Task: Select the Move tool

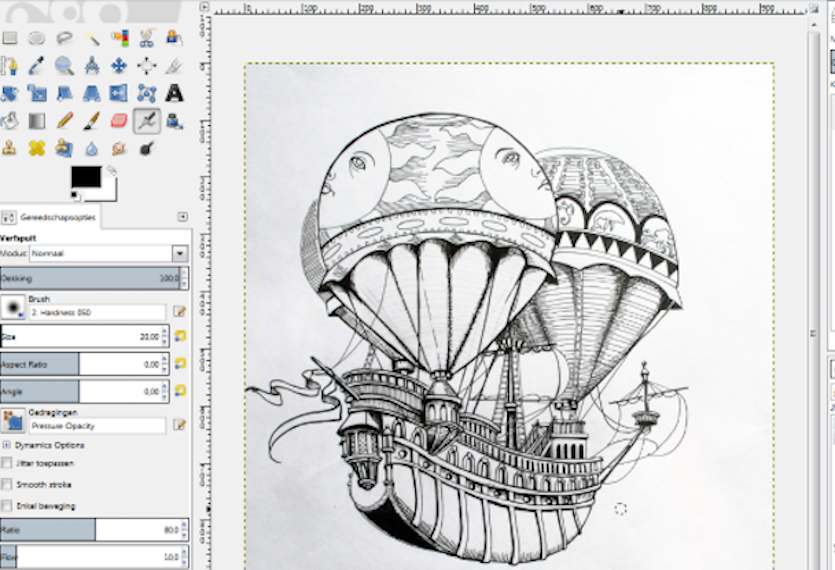Action: click(119, 66)
